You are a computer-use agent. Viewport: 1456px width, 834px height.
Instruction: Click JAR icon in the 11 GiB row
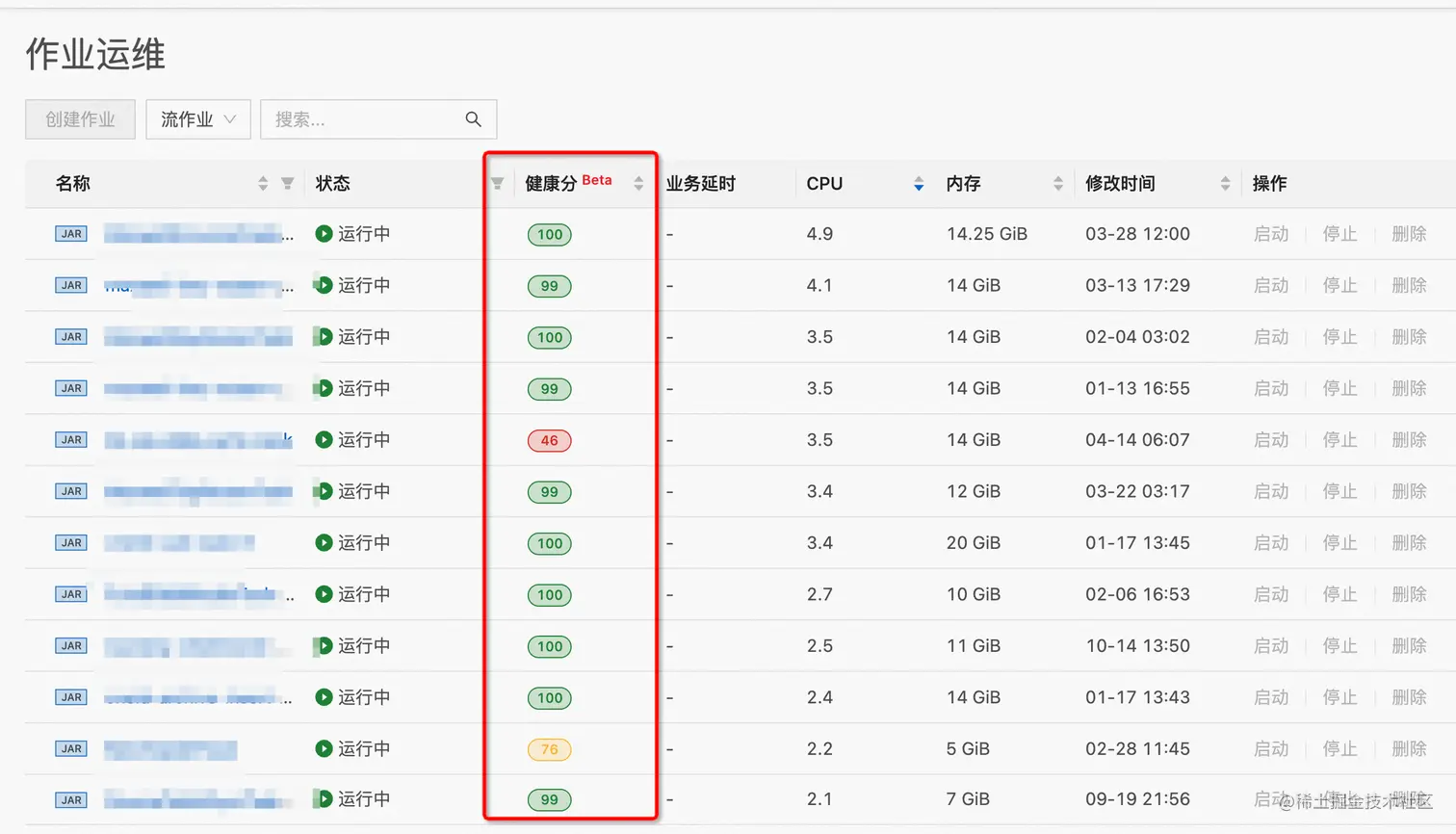pos(71,646)
